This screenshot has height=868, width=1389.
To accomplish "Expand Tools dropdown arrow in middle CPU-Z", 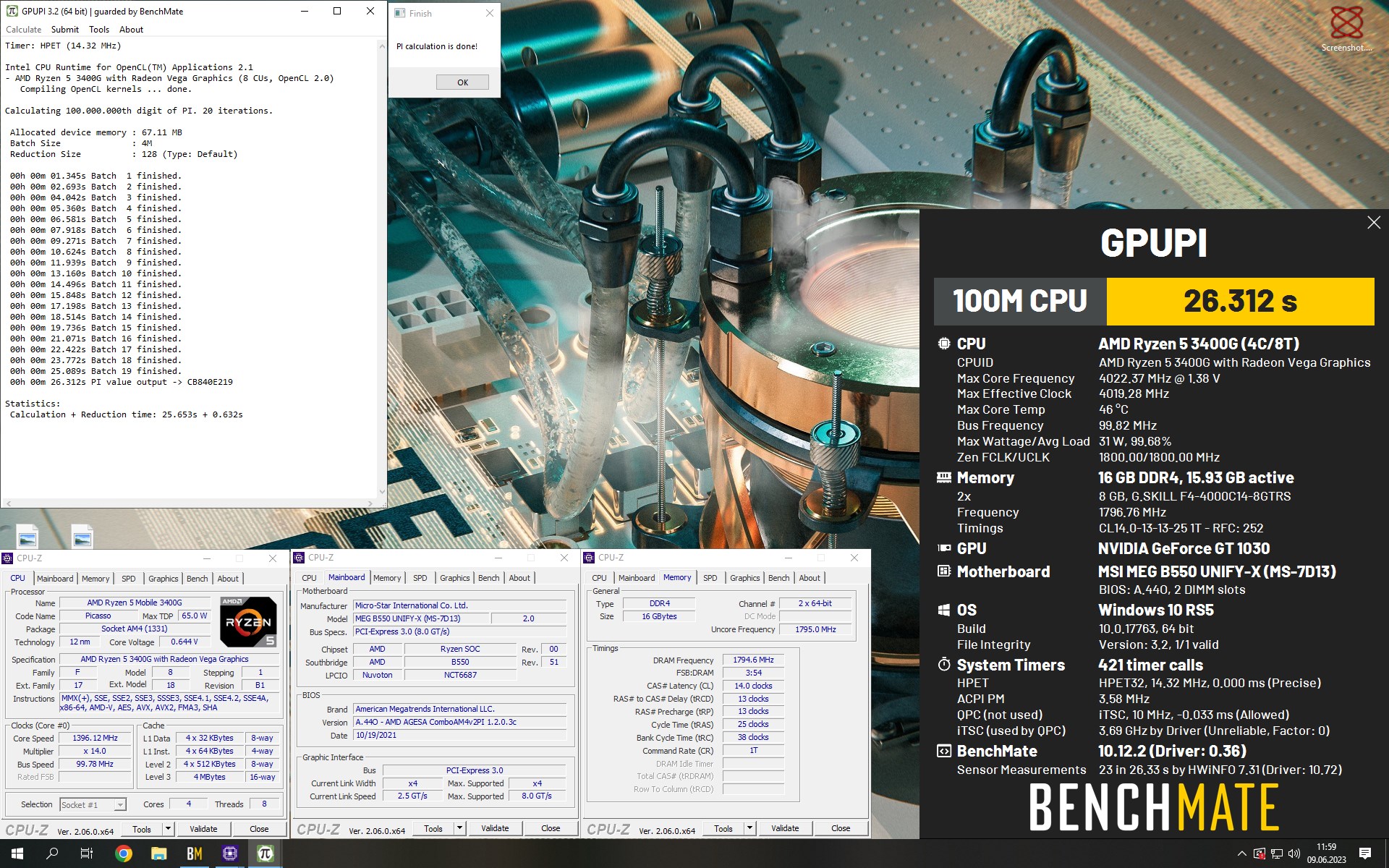I will point(459,829).
